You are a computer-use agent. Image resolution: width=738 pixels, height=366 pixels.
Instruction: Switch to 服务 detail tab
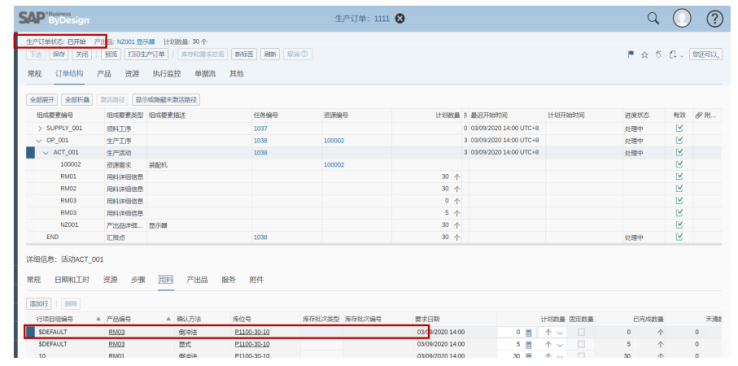(228, 279)
